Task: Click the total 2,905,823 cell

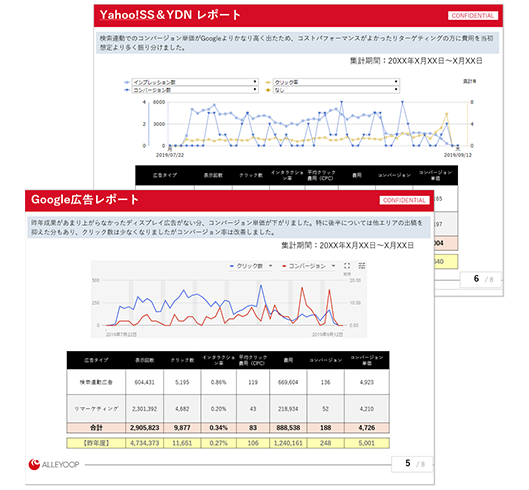Action: [x=144, y=428]
